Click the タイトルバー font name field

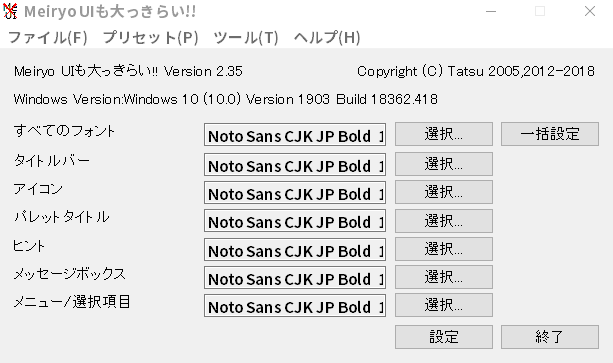pos(295,165)
